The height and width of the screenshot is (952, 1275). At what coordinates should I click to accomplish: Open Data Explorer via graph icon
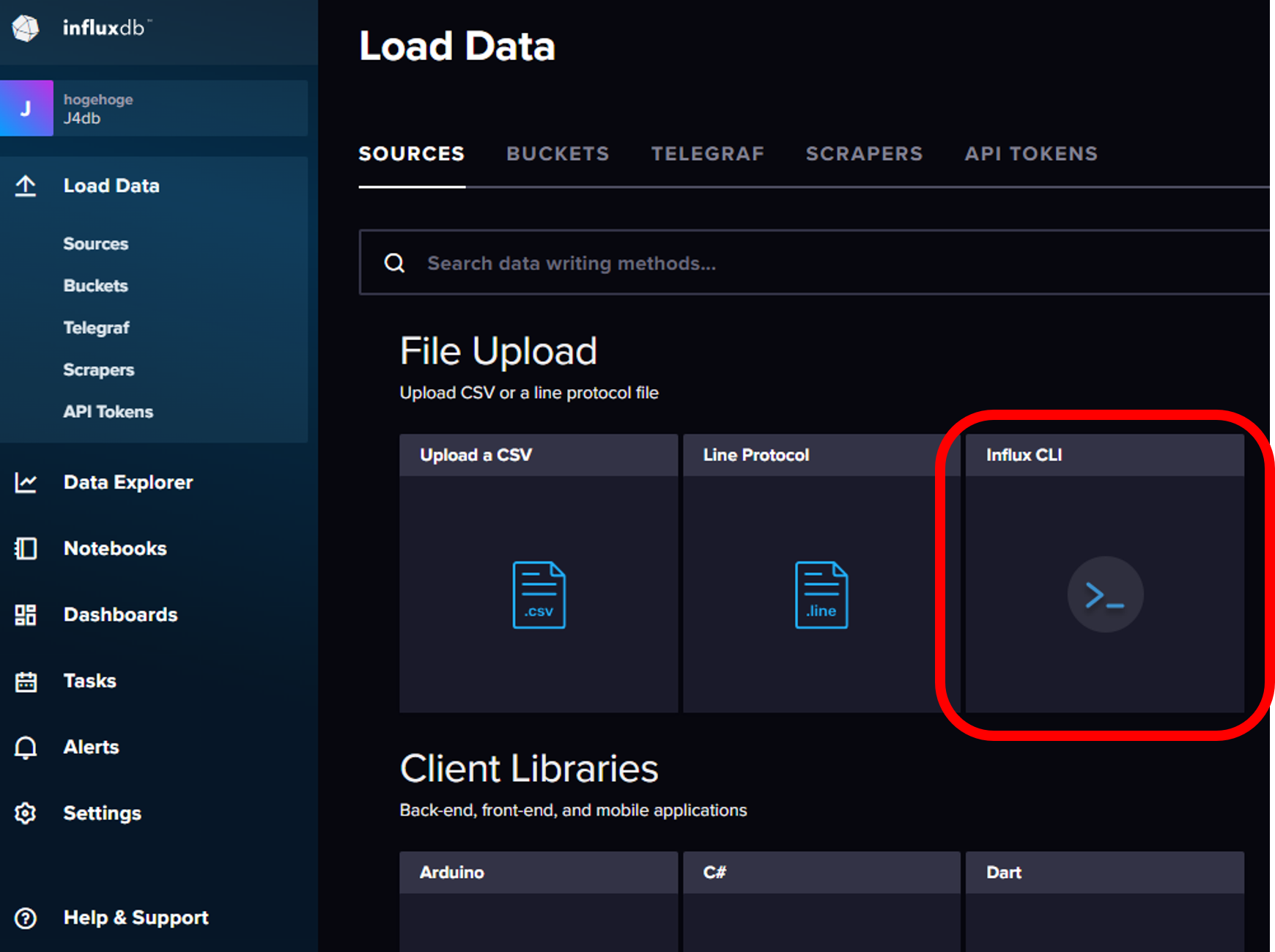pos(26,482)
